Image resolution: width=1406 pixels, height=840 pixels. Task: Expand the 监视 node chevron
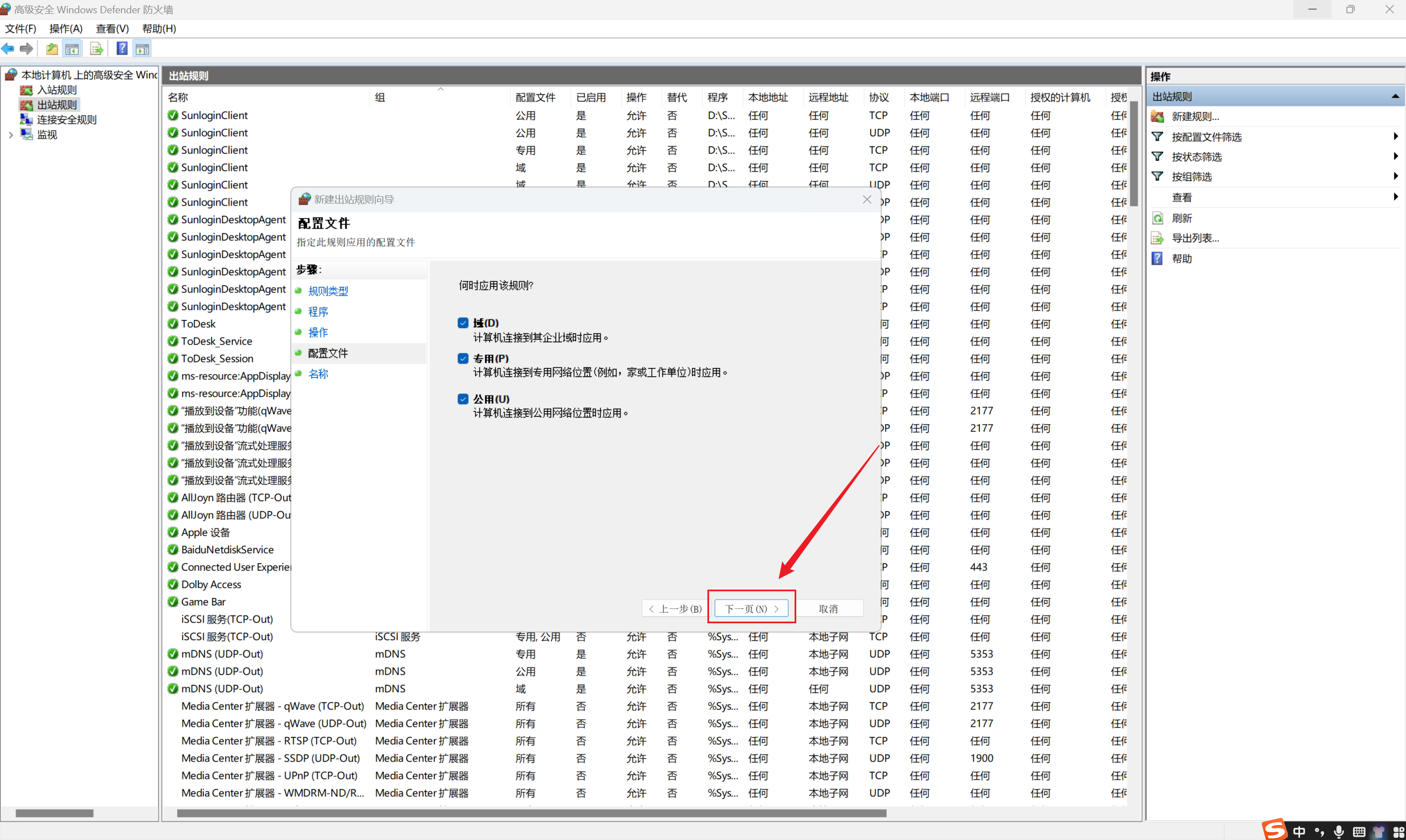tap(10, 135)
